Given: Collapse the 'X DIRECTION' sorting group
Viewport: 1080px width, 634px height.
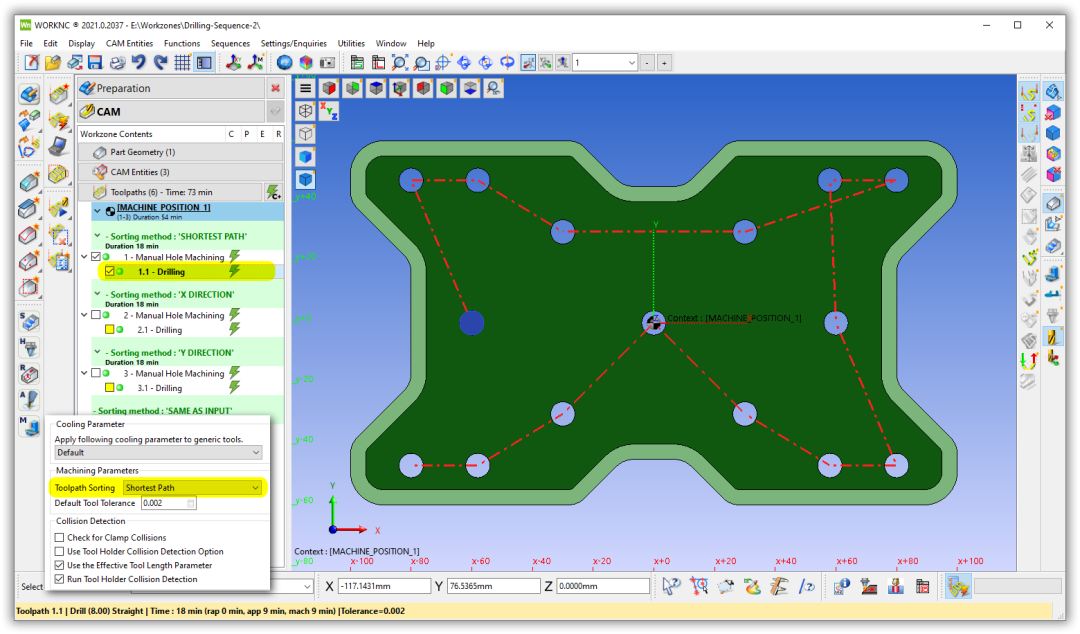Looking at the screenshot, I should [x=97, y=294].
